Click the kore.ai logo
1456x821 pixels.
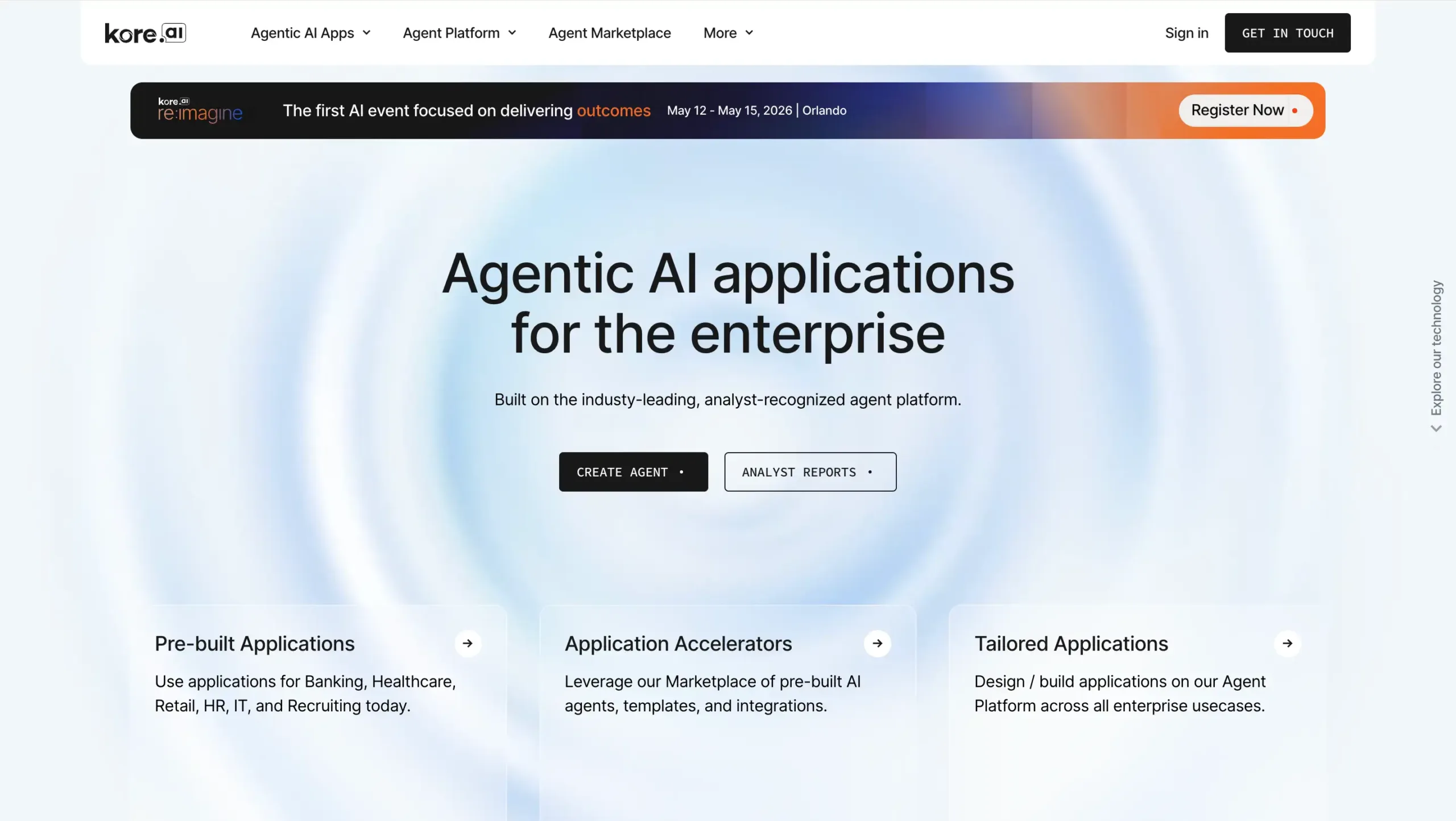tap(145, 33)
